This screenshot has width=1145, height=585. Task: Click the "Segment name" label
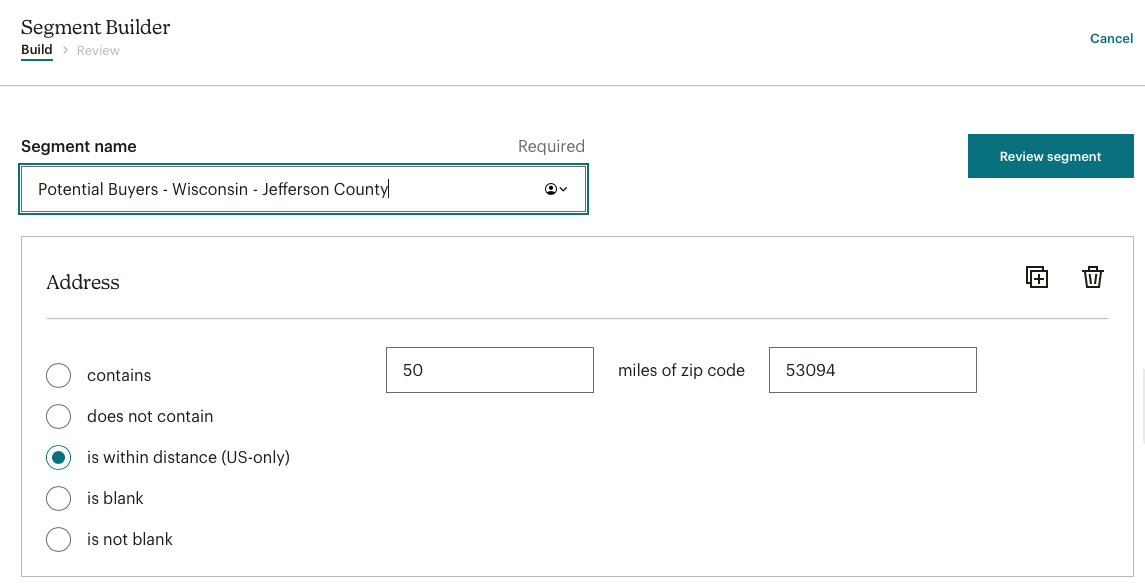tap(79, 146)
